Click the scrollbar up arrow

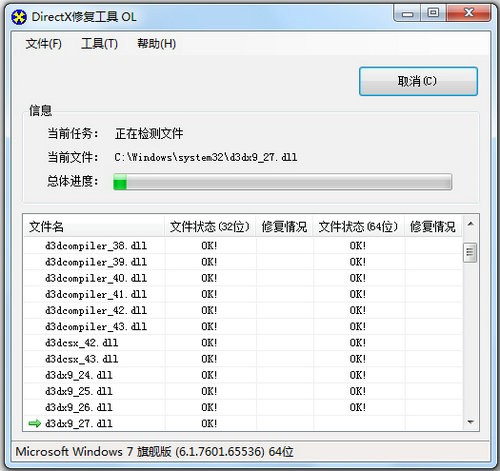click(x=471, y=224)
